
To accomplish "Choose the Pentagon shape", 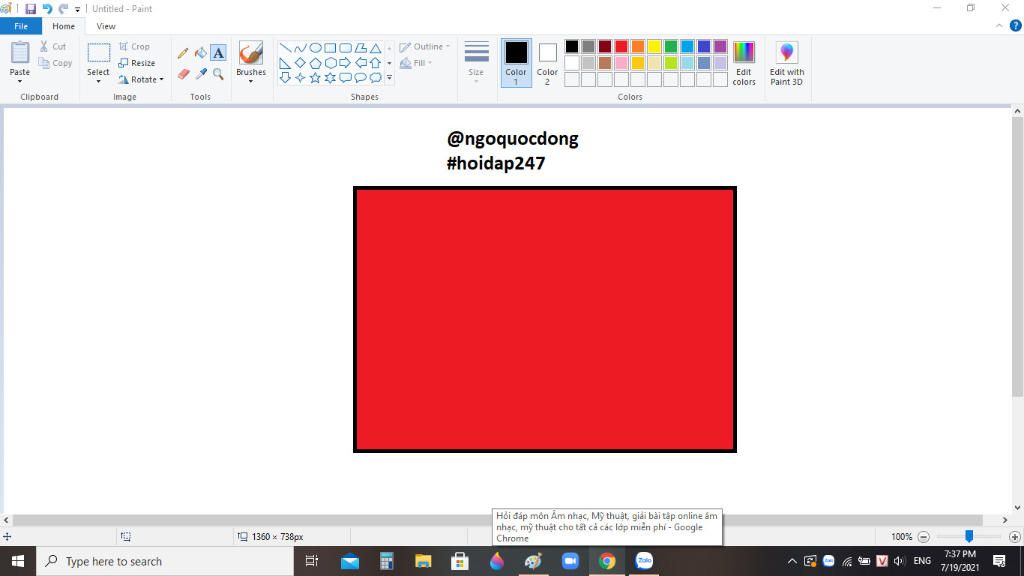I will click(x=315, y=63).
